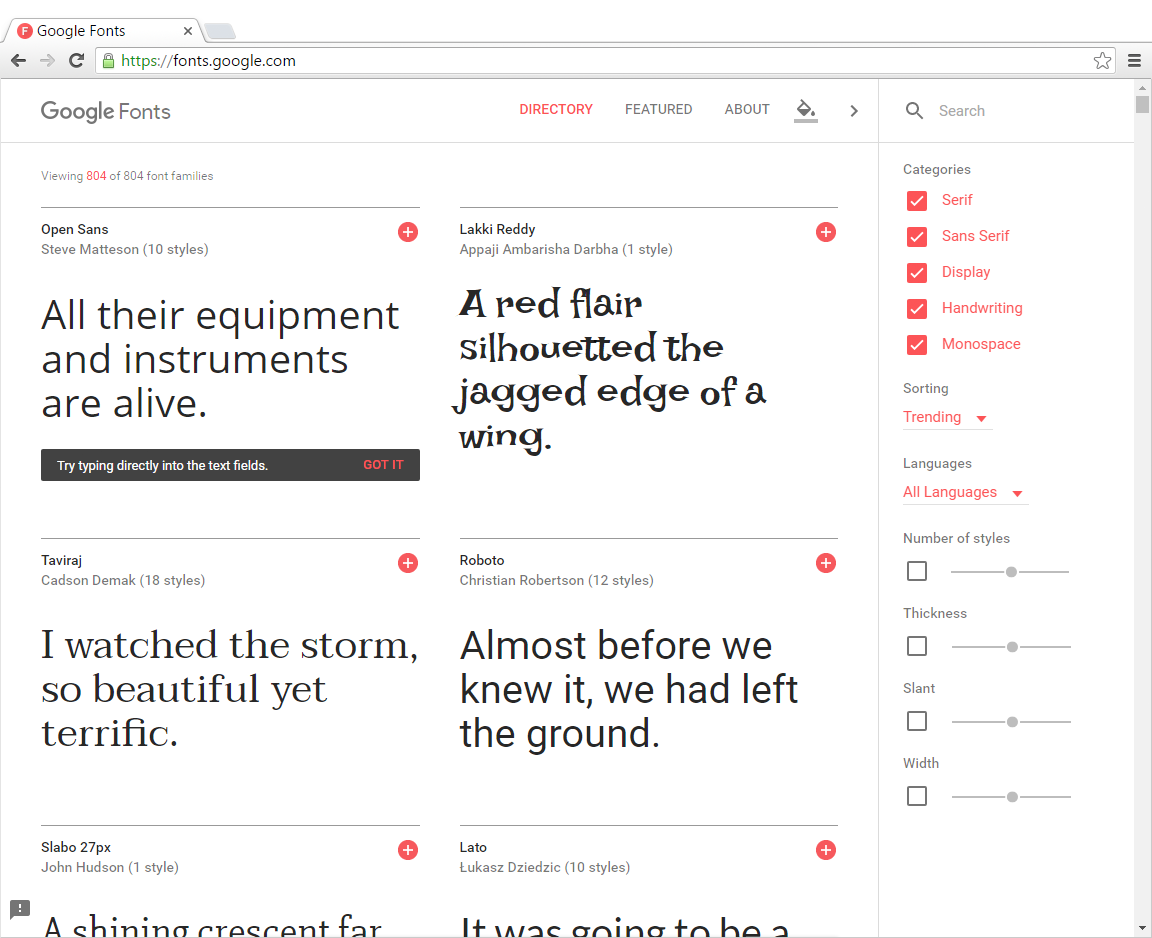The image size is (1152, 938).
Task: Uncheck the Display category checkbox
Action: click(x=916, y=273)
